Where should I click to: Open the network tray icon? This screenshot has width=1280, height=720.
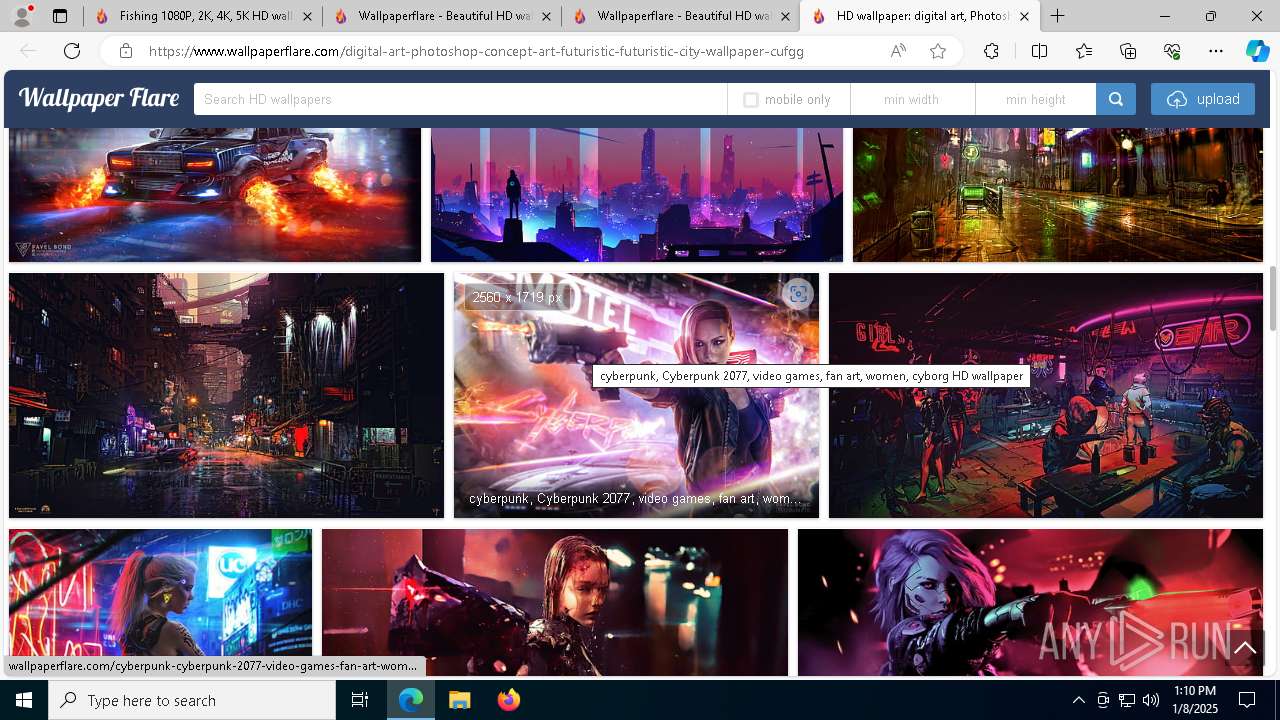tap(1127, 700)
